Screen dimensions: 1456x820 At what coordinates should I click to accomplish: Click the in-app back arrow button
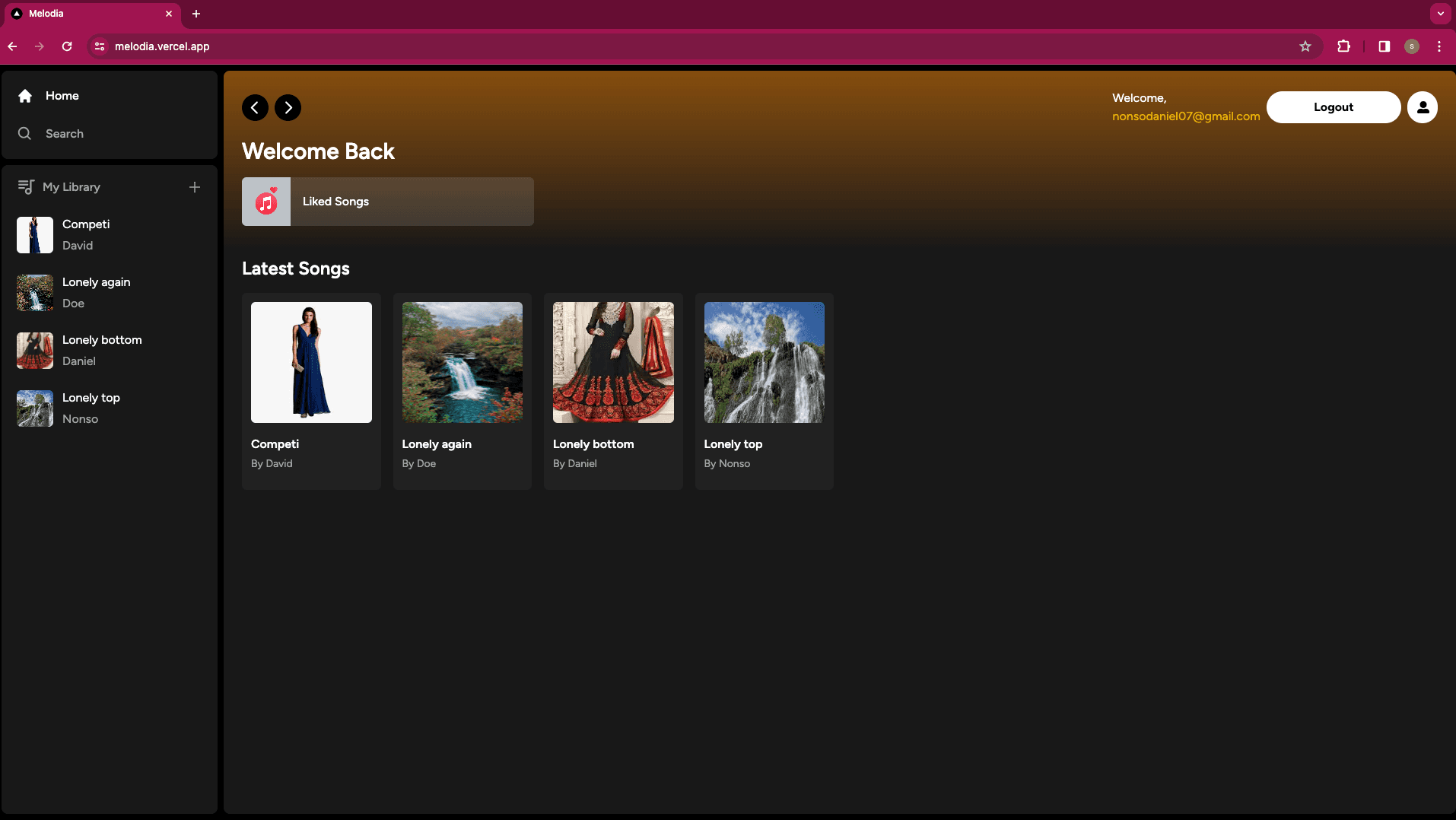pos(255,108)
